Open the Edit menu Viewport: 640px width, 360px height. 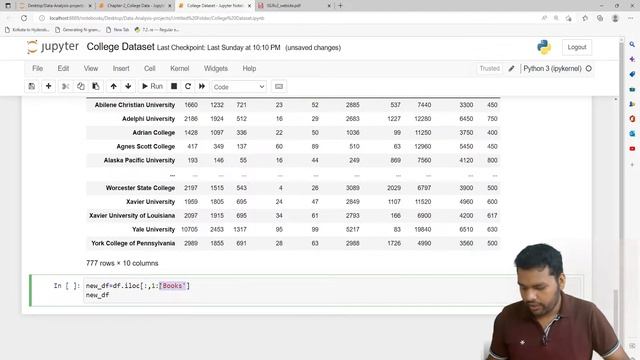[x=63, y=69]
